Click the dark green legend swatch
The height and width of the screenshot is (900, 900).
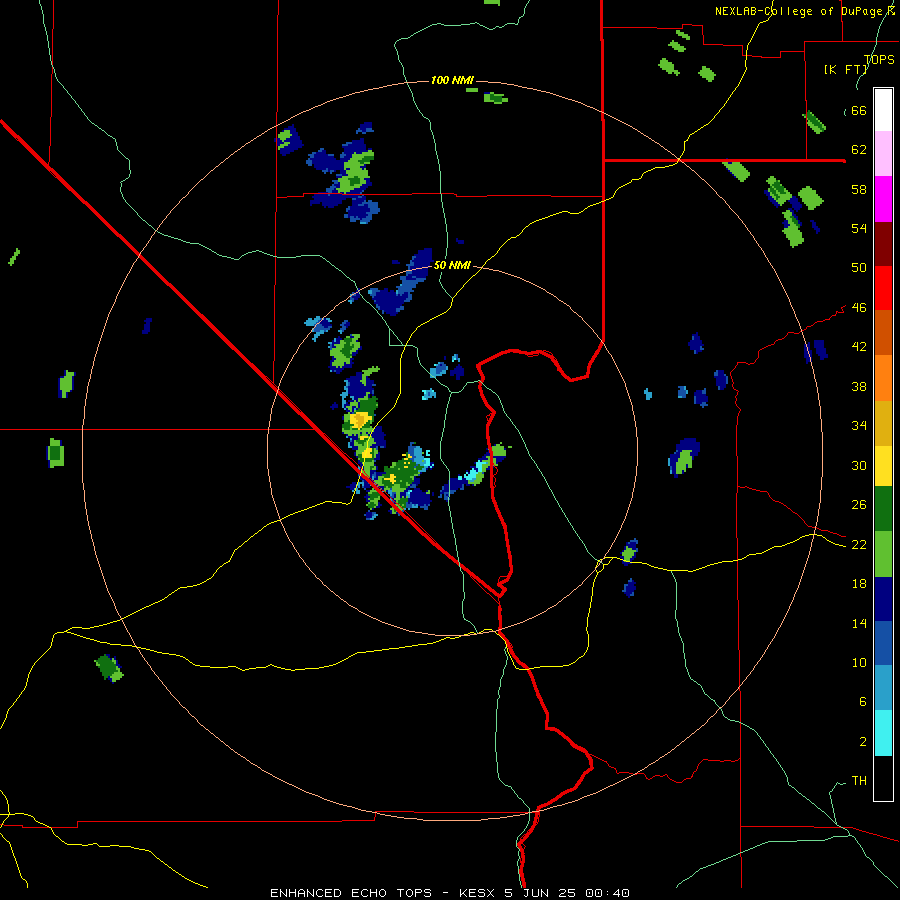coord(883,509)
